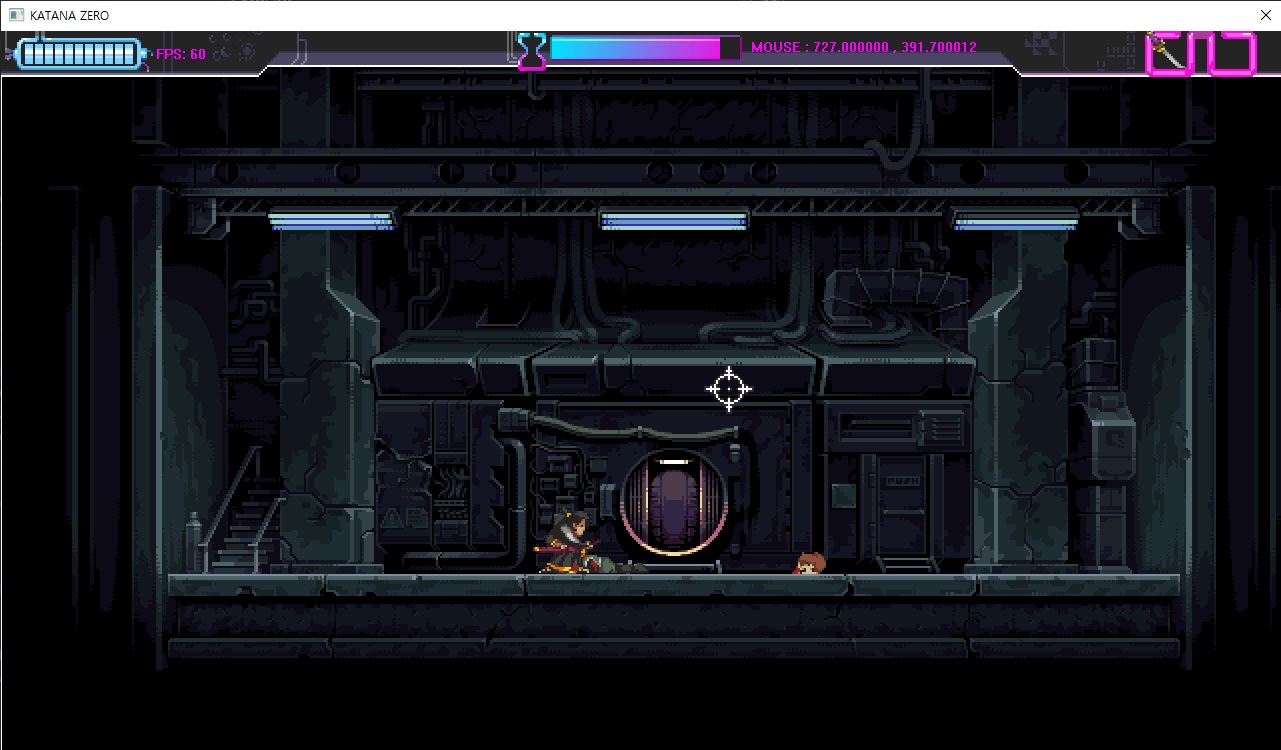Click the KATANA ZERO window app icon
The width and height of the screenshot is (1281, 750).
[16, 15]
